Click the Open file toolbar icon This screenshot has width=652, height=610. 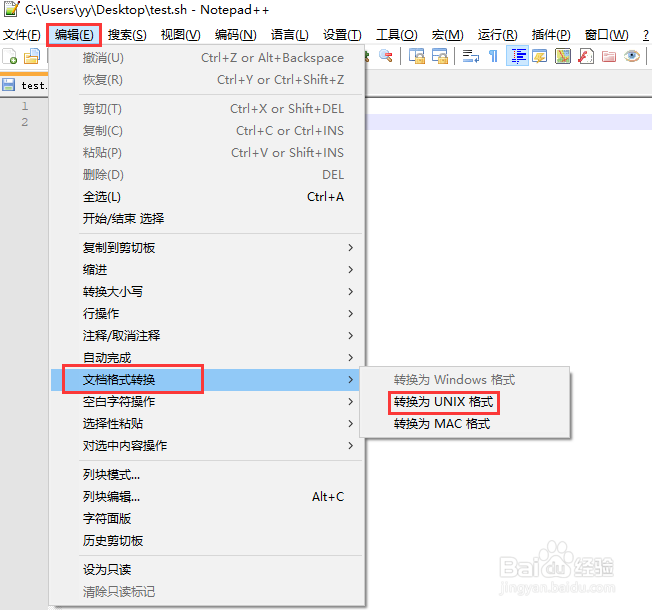coord(32,56)
